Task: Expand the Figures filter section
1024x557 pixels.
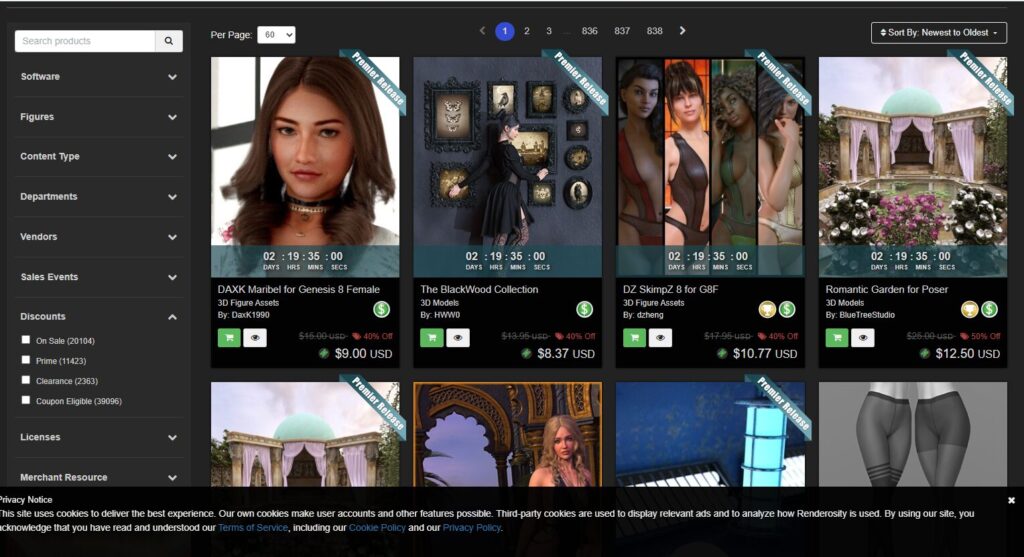Action: pyautogui.click(x=99, y=117)
